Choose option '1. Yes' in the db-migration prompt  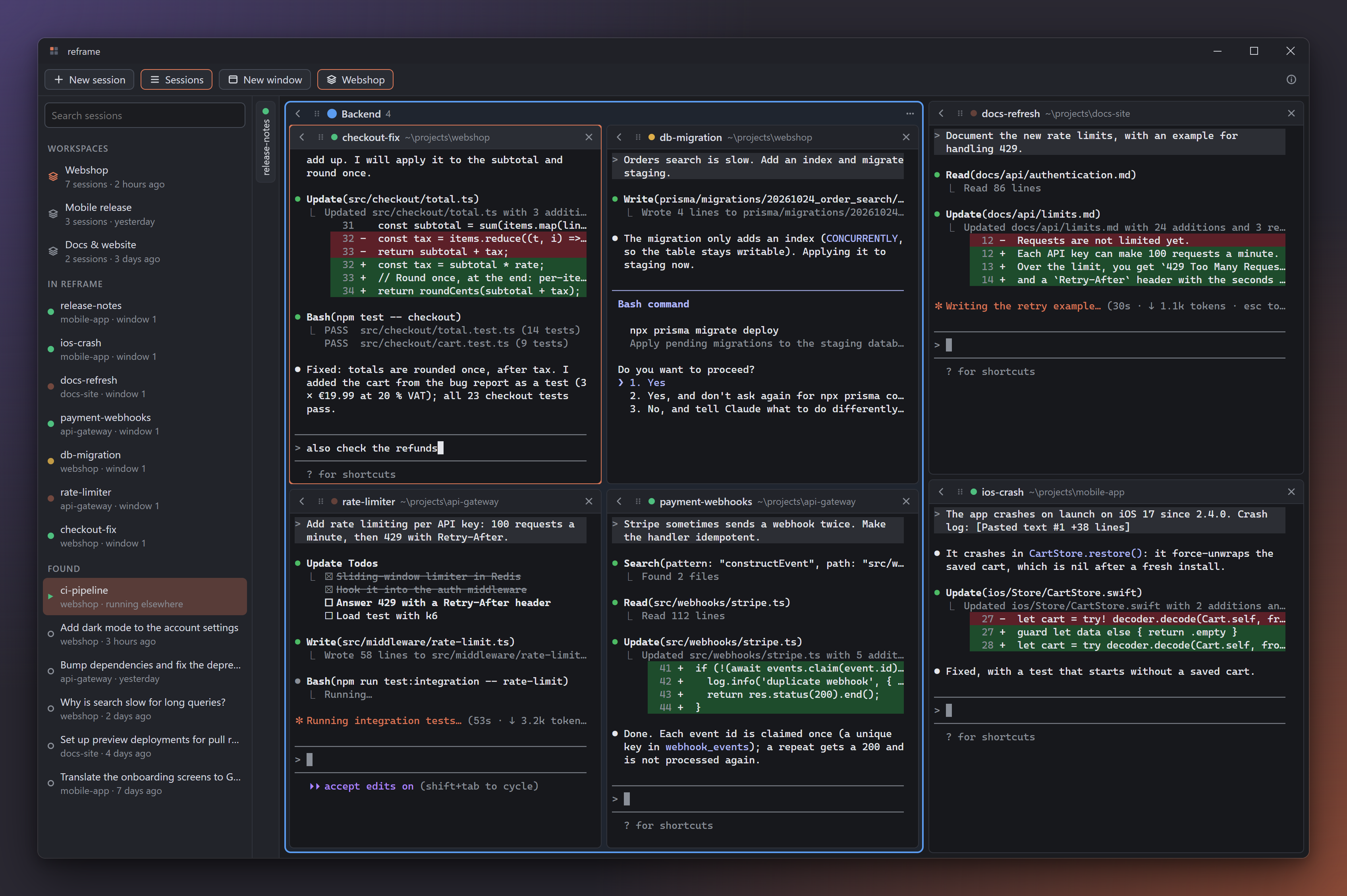coord(647,382)
